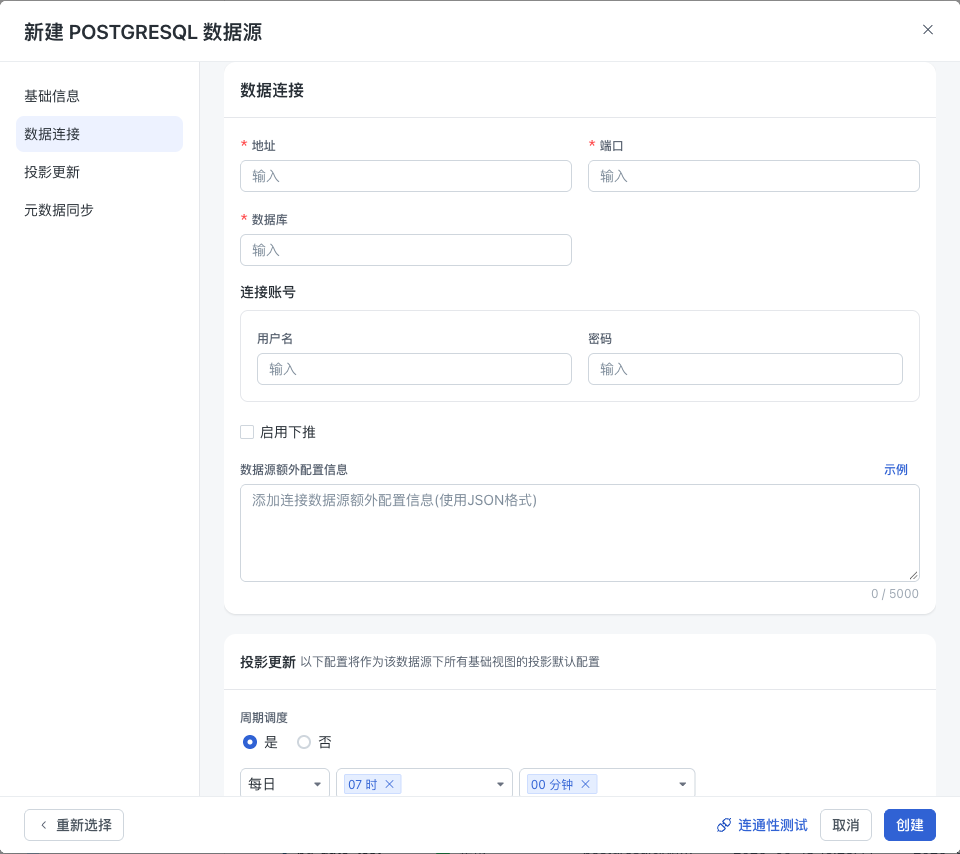The image size is (960, 854).
Task: Go to 元数据同步 section
Action: (99, 210)
